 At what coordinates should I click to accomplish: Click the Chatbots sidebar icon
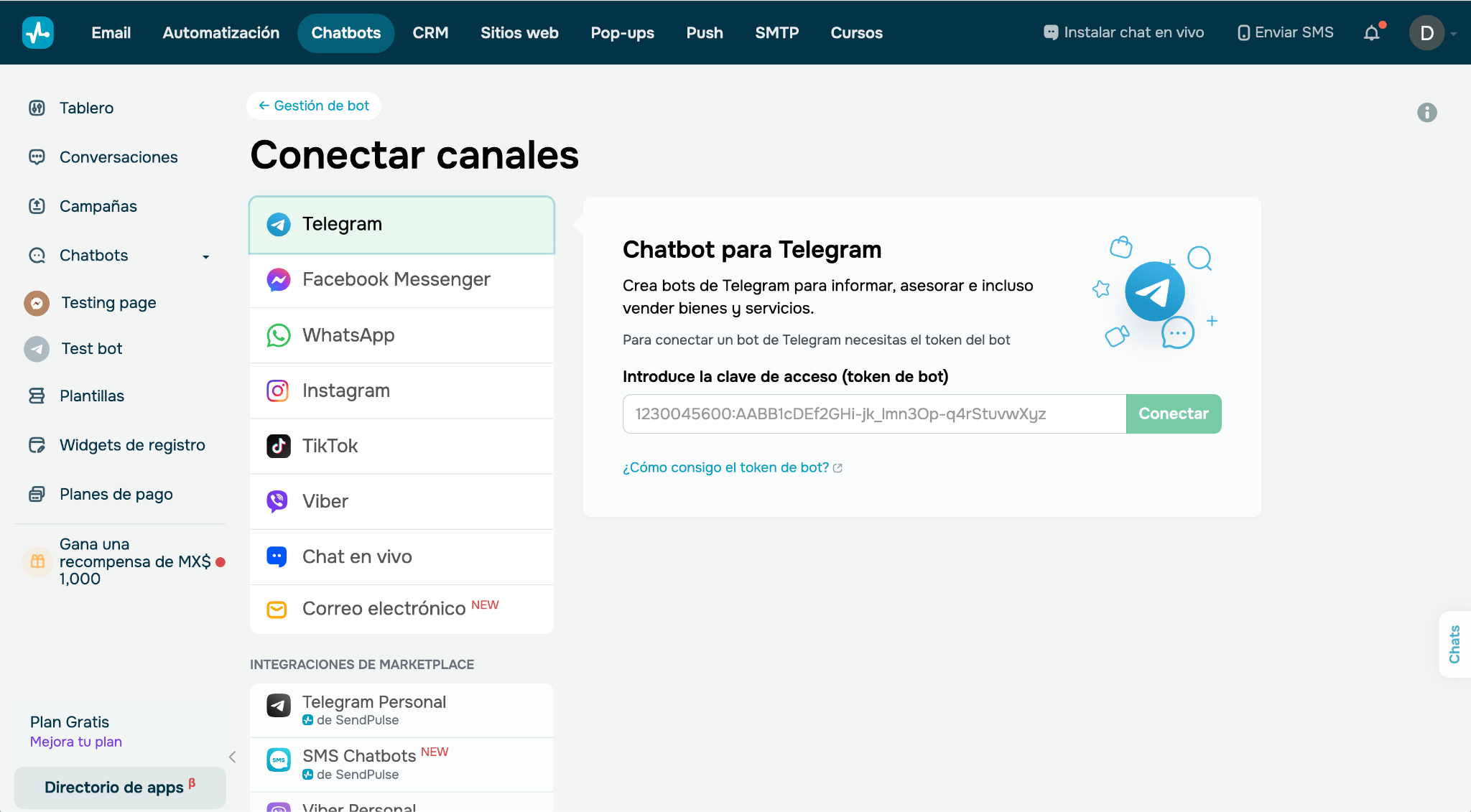[x=37, y=255]
